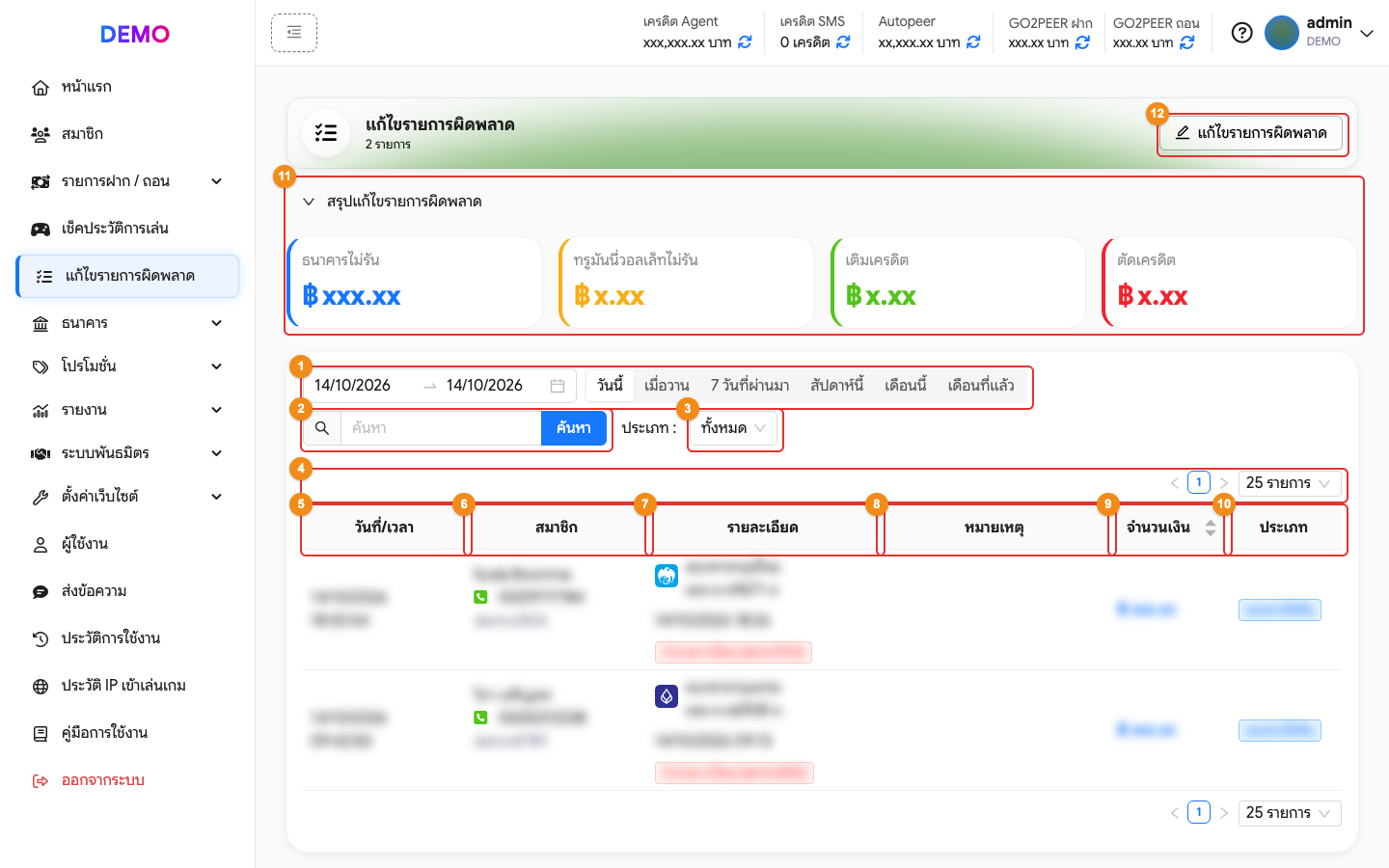Go to next page in top pagination

1223,483
